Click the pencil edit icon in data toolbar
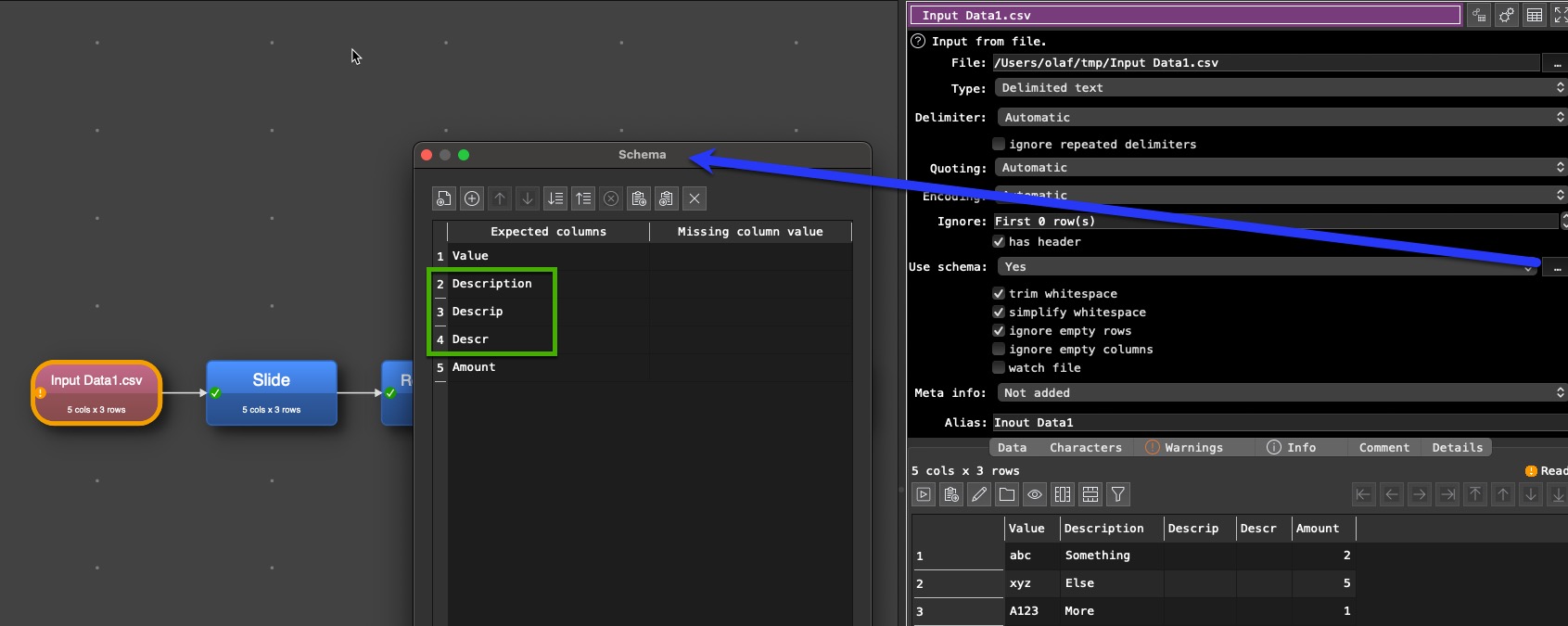The height and width of the screenshot is (626, 1568). pyautogui.click(x=979, y=495)
